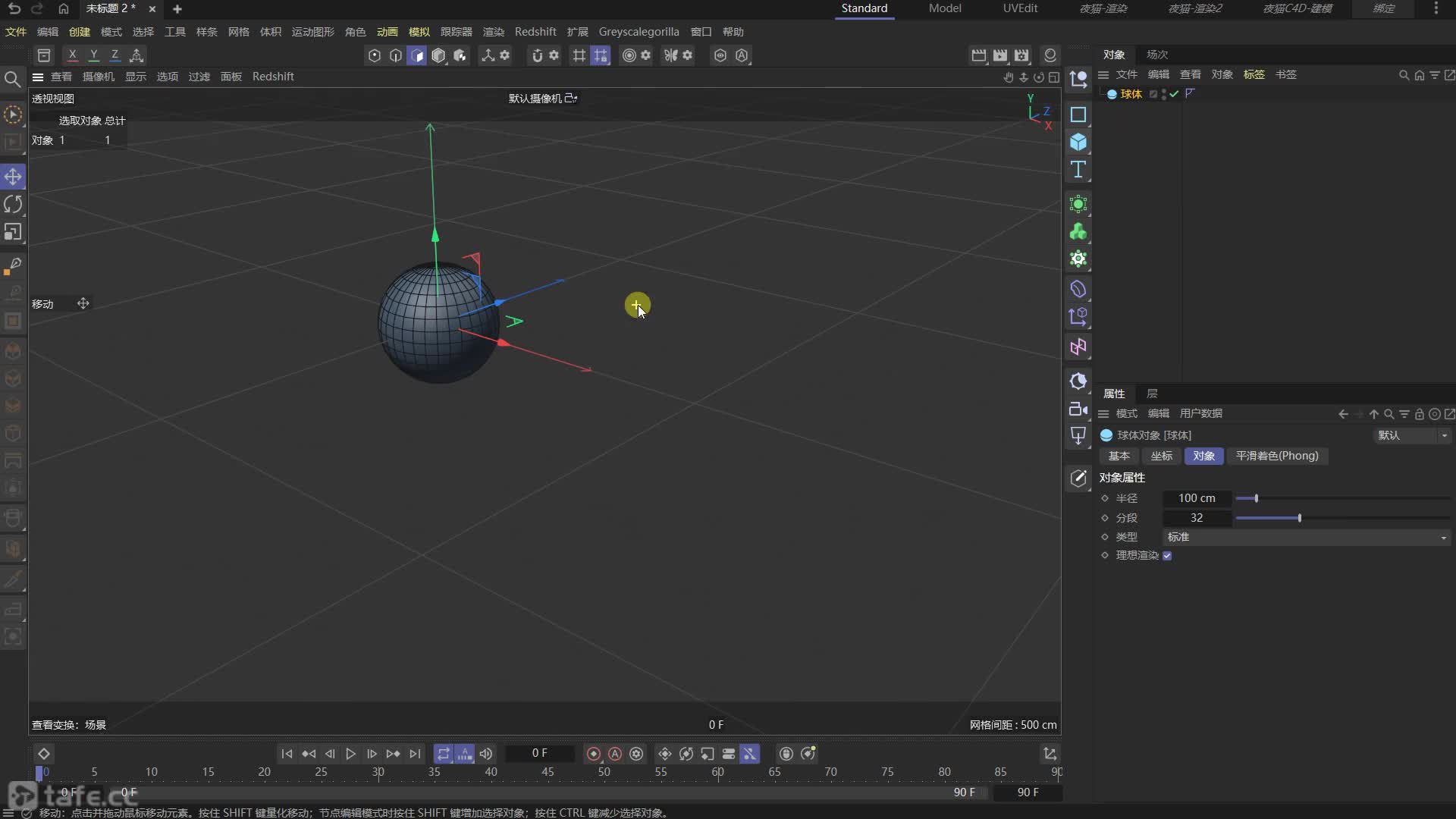
Task: Switch to the 场次 tab in Object Manager
Action: click(x=1157, y=55)
